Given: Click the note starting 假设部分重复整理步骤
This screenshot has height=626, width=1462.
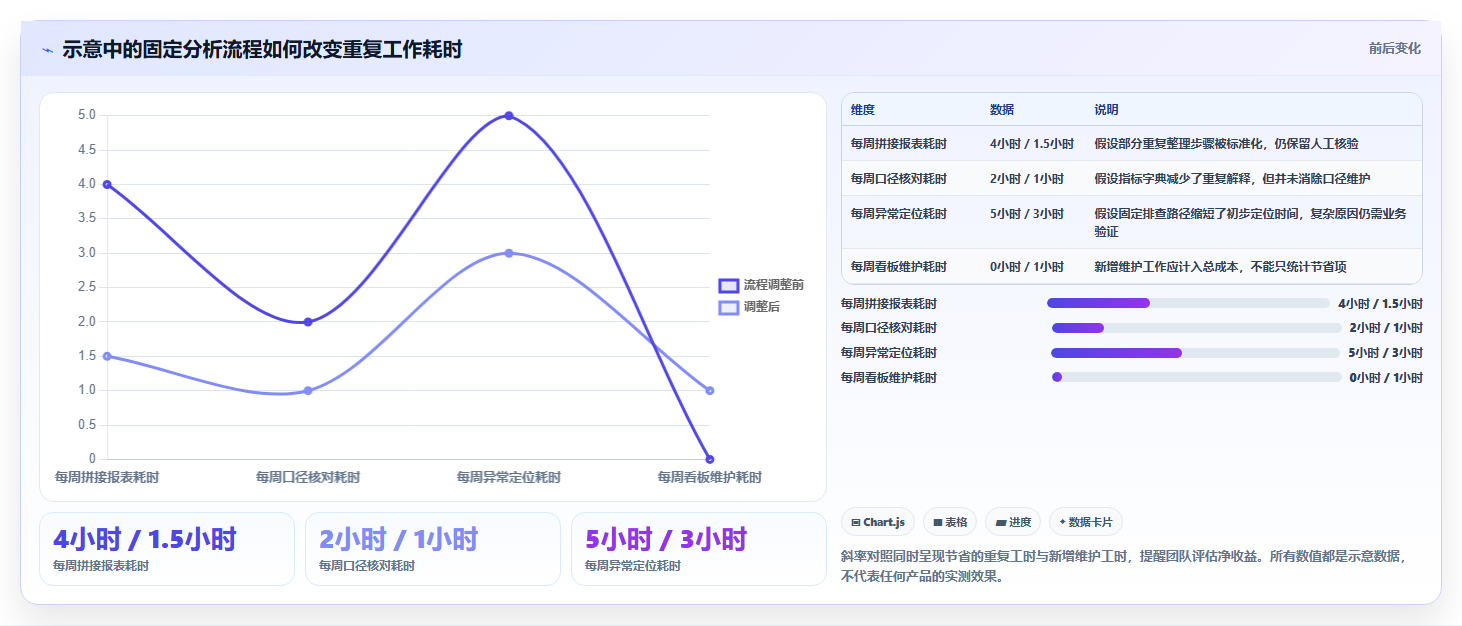Looking at the screenshot, I should (1226, 144).
